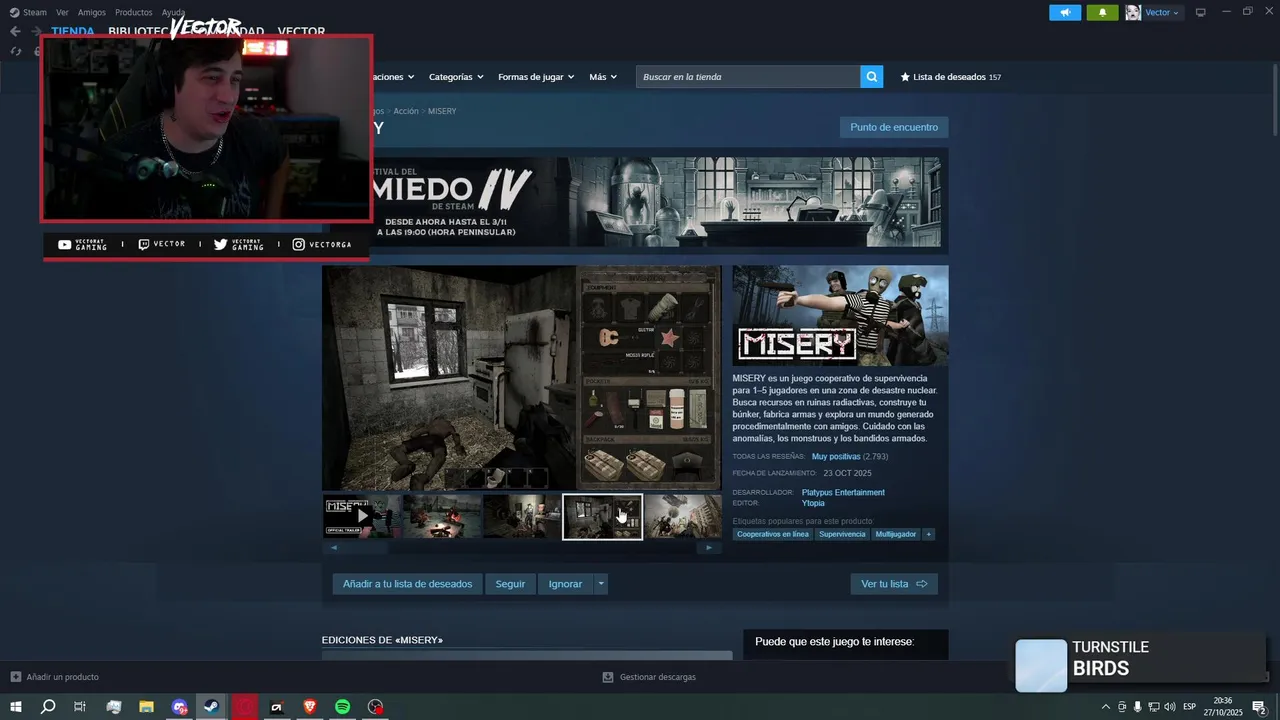The height and width of the screenshot is (720, 1280).
Task: Open the Steam menu
Action: (29, 12)
